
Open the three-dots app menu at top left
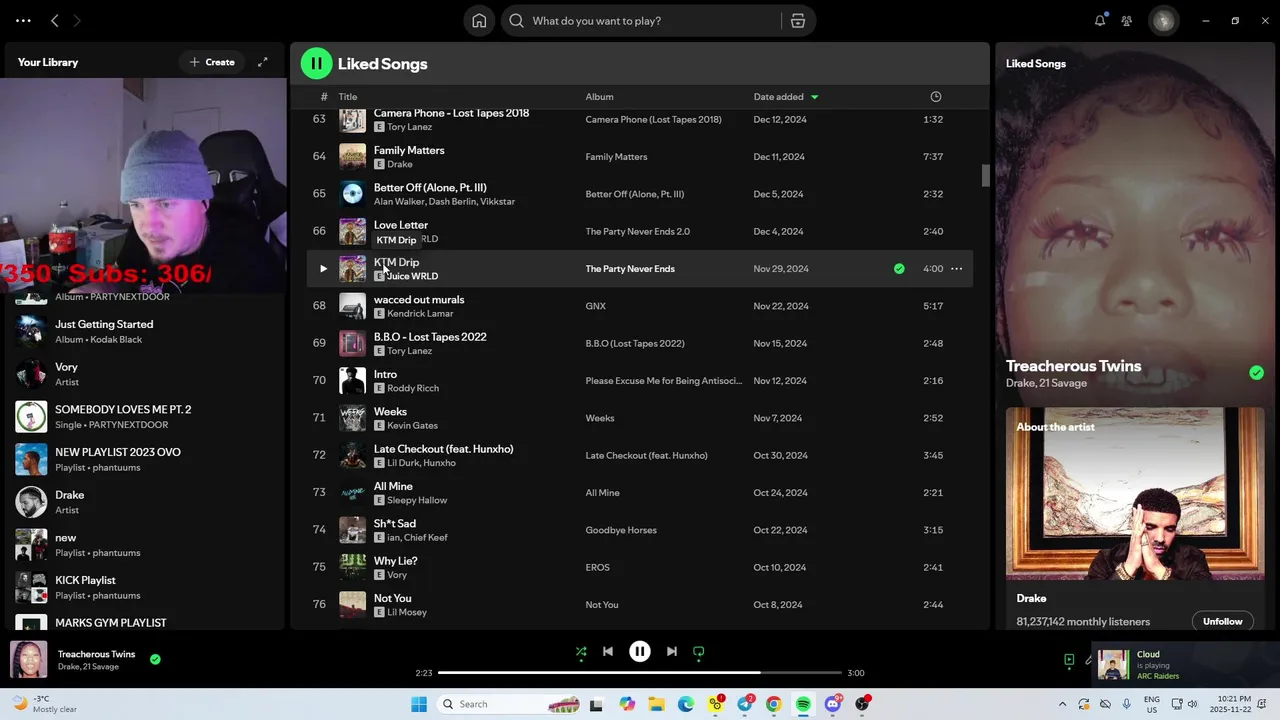(23, 21)
